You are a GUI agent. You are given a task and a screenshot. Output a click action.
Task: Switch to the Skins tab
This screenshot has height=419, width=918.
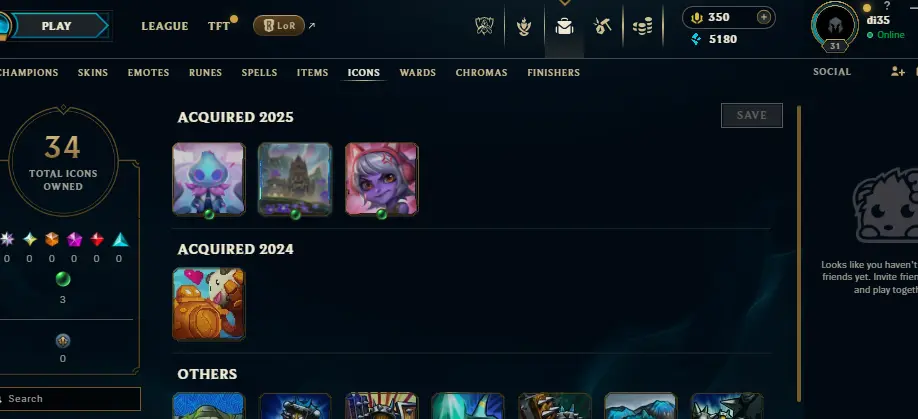pyautogui.click(x=93, y=73)
